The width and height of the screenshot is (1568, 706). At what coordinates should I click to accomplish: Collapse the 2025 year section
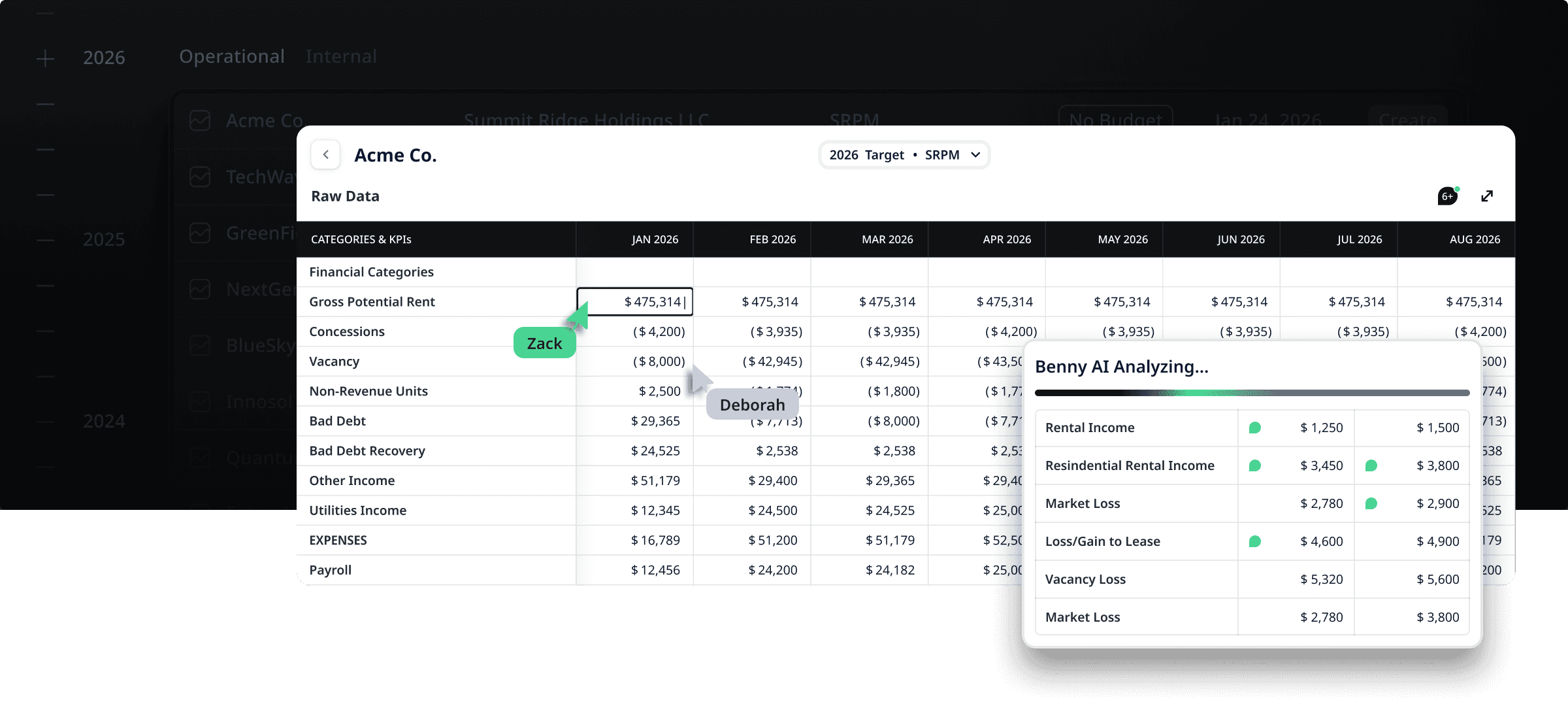click(45, 240)
